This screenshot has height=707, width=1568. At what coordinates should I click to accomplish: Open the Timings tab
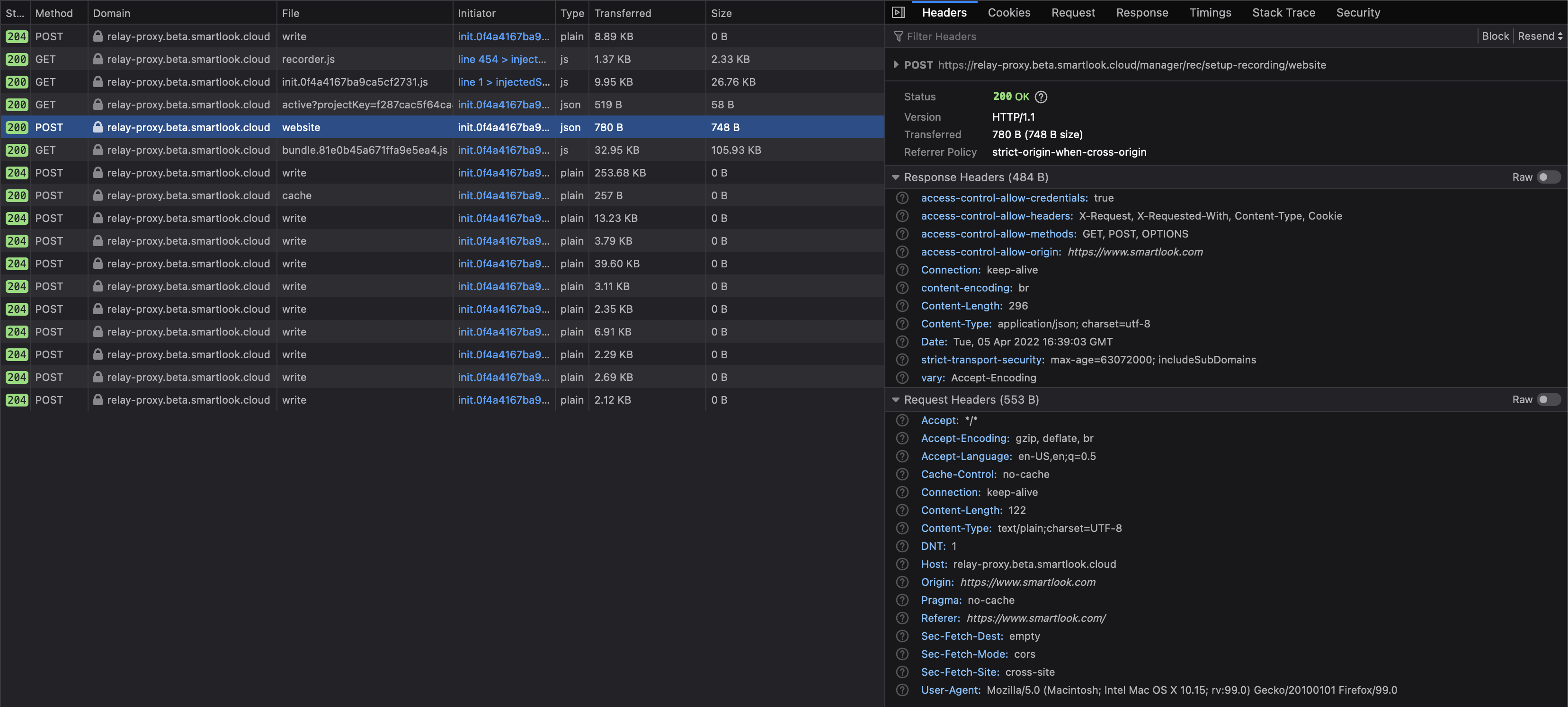click(1210, 12)
